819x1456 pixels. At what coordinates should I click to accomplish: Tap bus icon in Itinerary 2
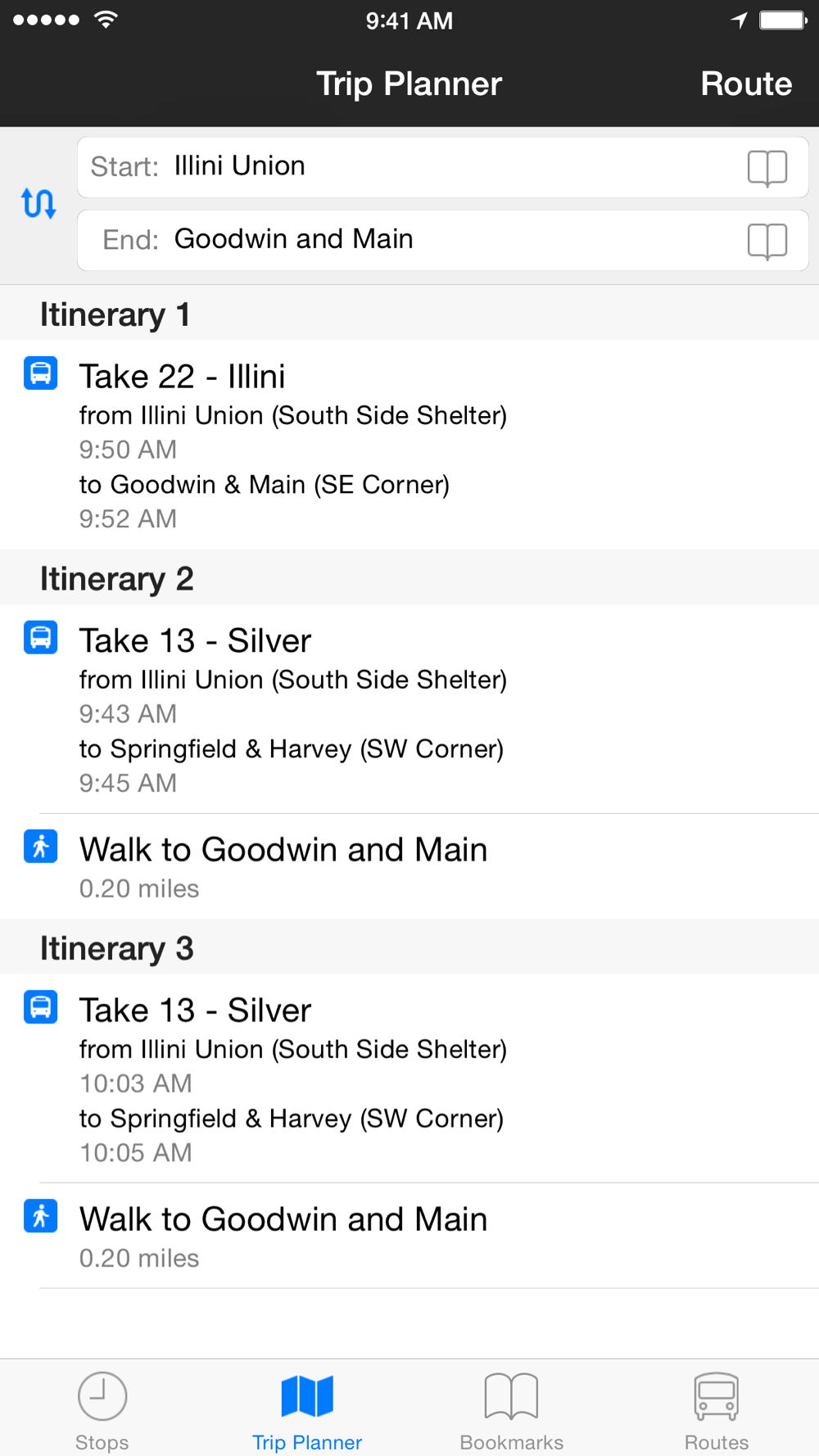40,637
